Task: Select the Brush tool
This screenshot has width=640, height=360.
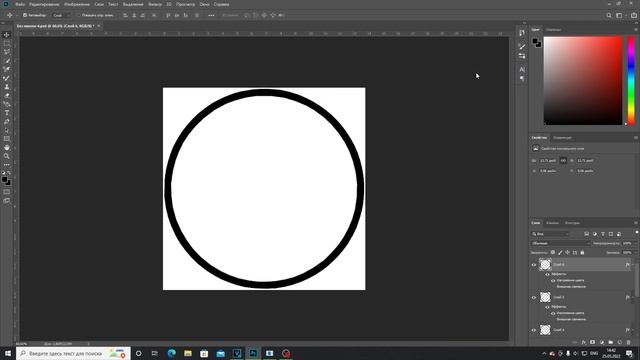Action: (x=7, y=78)
